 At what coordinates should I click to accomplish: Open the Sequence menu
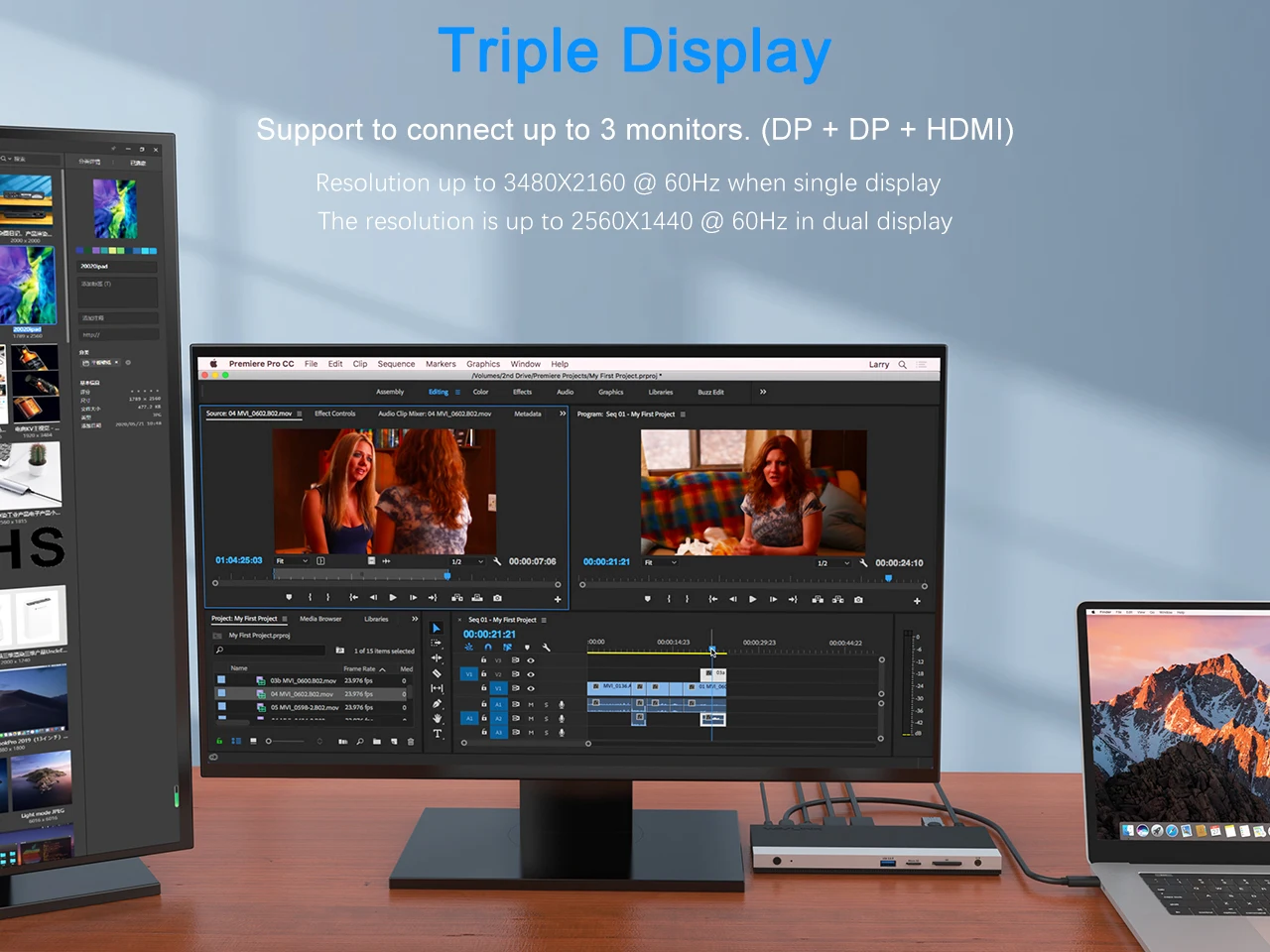(x=396, y=364)
